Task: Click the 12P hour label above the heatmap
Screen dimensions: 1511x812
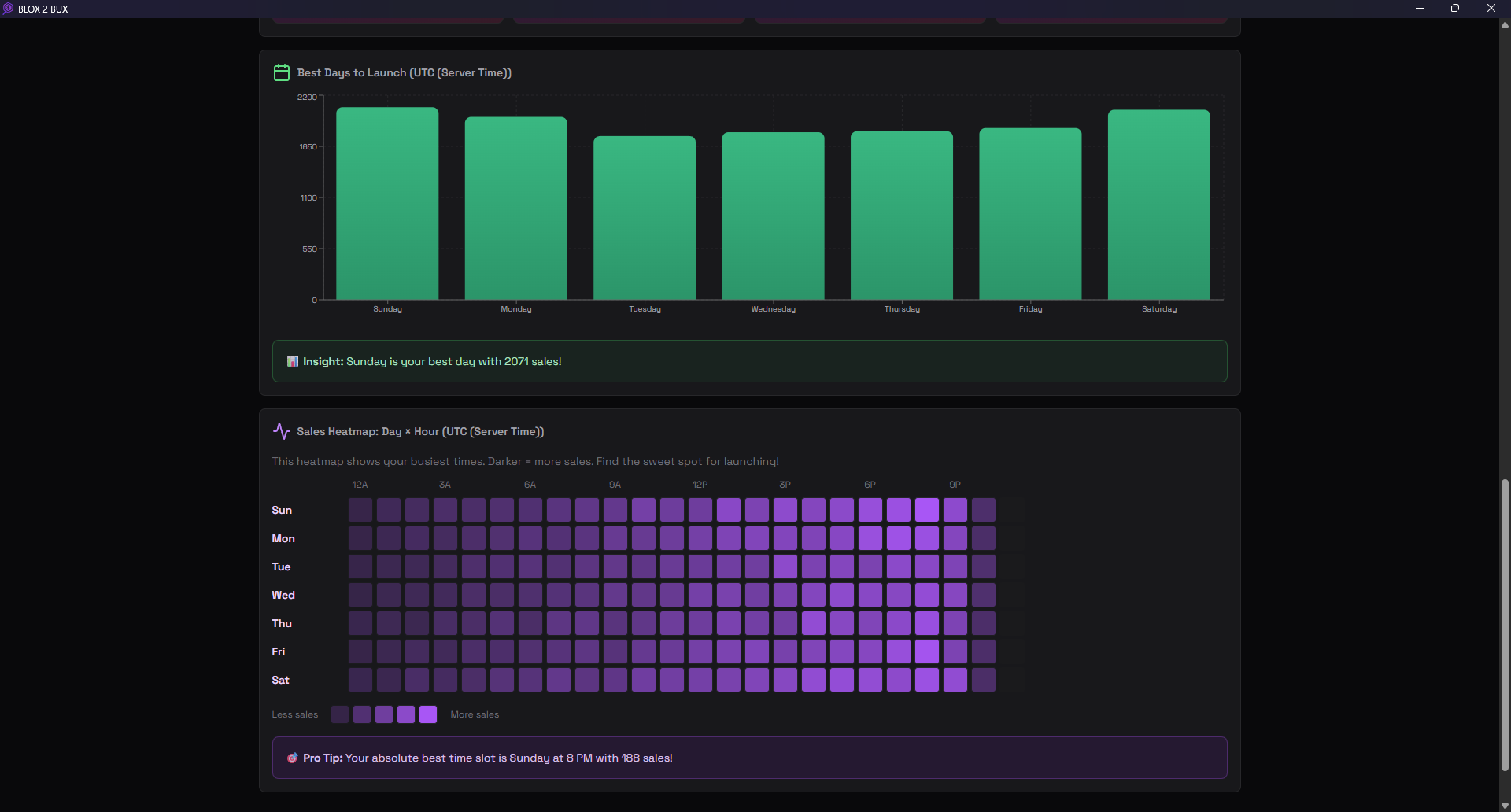Action: tap(700, 485)
